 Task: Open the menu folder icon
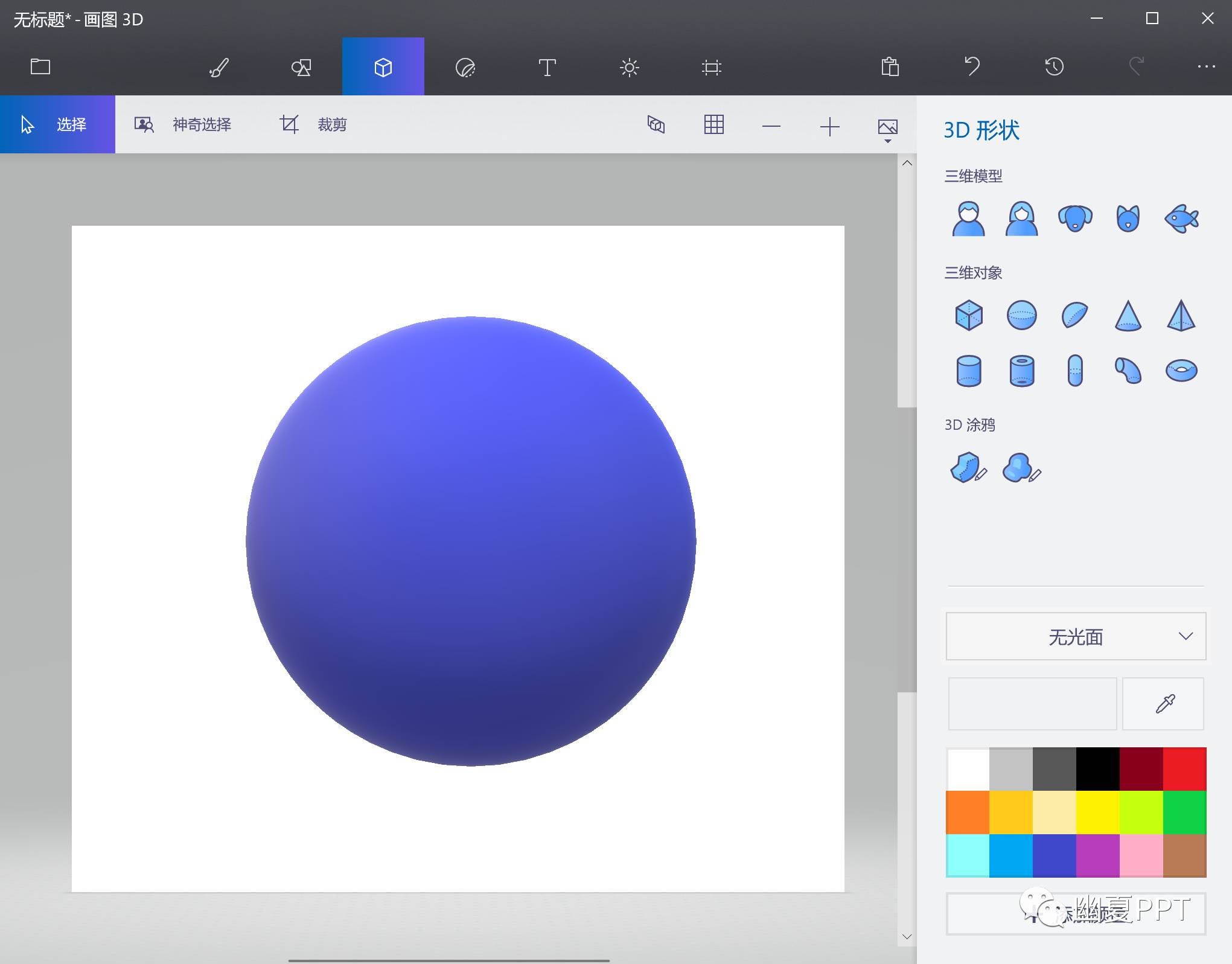(40, 66)
